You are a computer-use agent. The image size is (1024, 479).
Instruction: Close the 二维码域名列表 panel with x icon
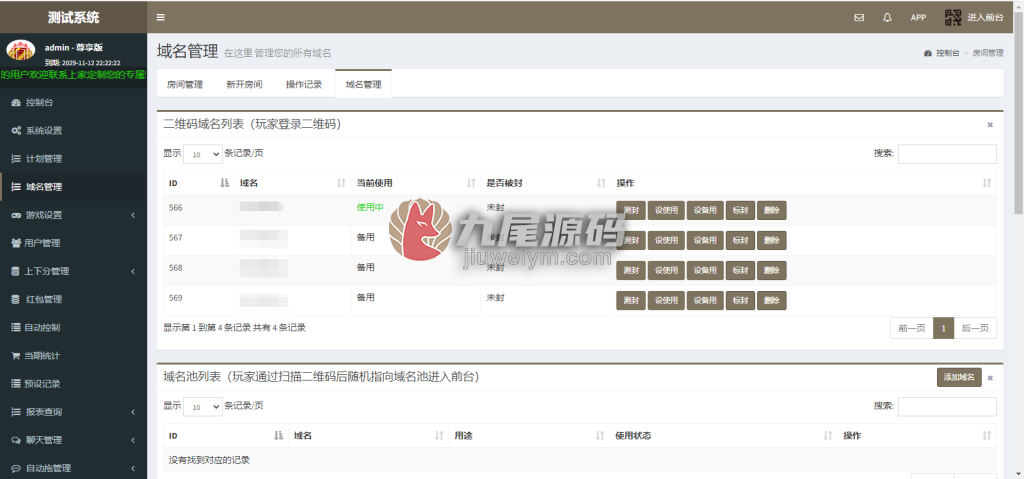[990, 124]
